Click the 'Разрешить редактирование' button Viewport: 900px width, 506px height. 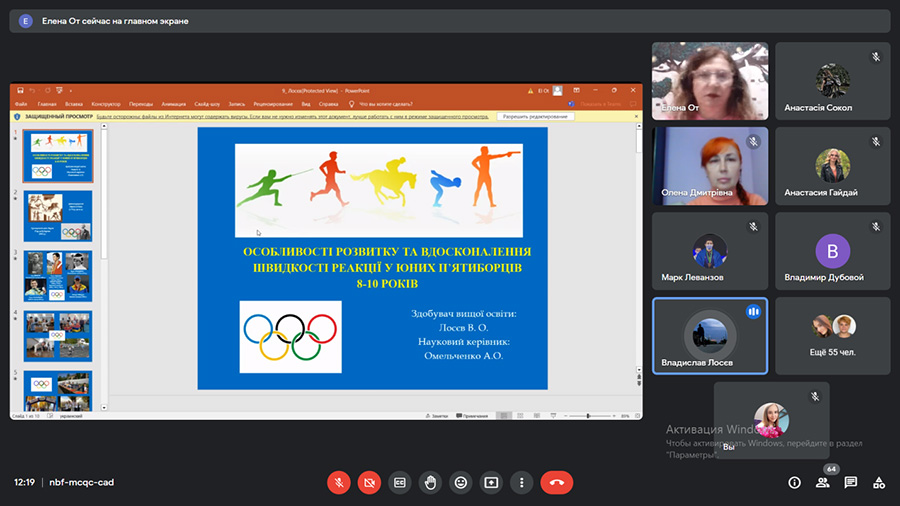tap(537, 117)
